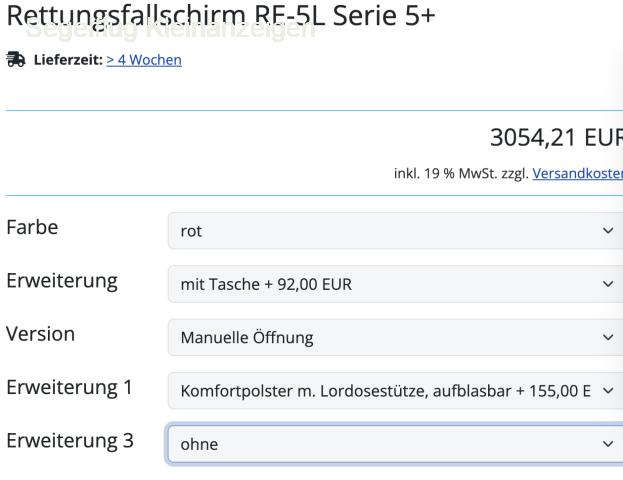Open the '> 4 Wochen' delivery time link
This screenshot has width=623, height=480.
point(144,60)
